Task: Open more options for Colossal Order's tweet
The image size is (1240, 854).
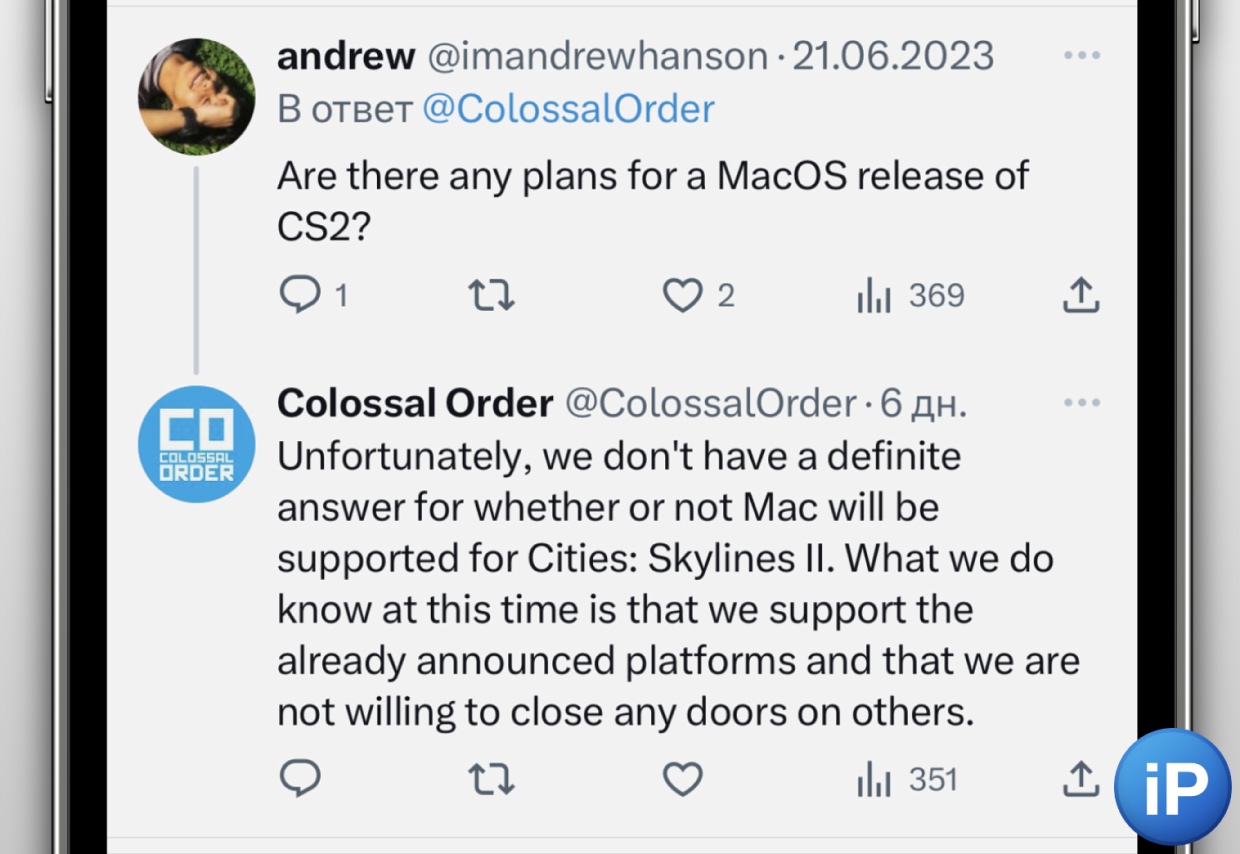Action: pos(1081,403)
